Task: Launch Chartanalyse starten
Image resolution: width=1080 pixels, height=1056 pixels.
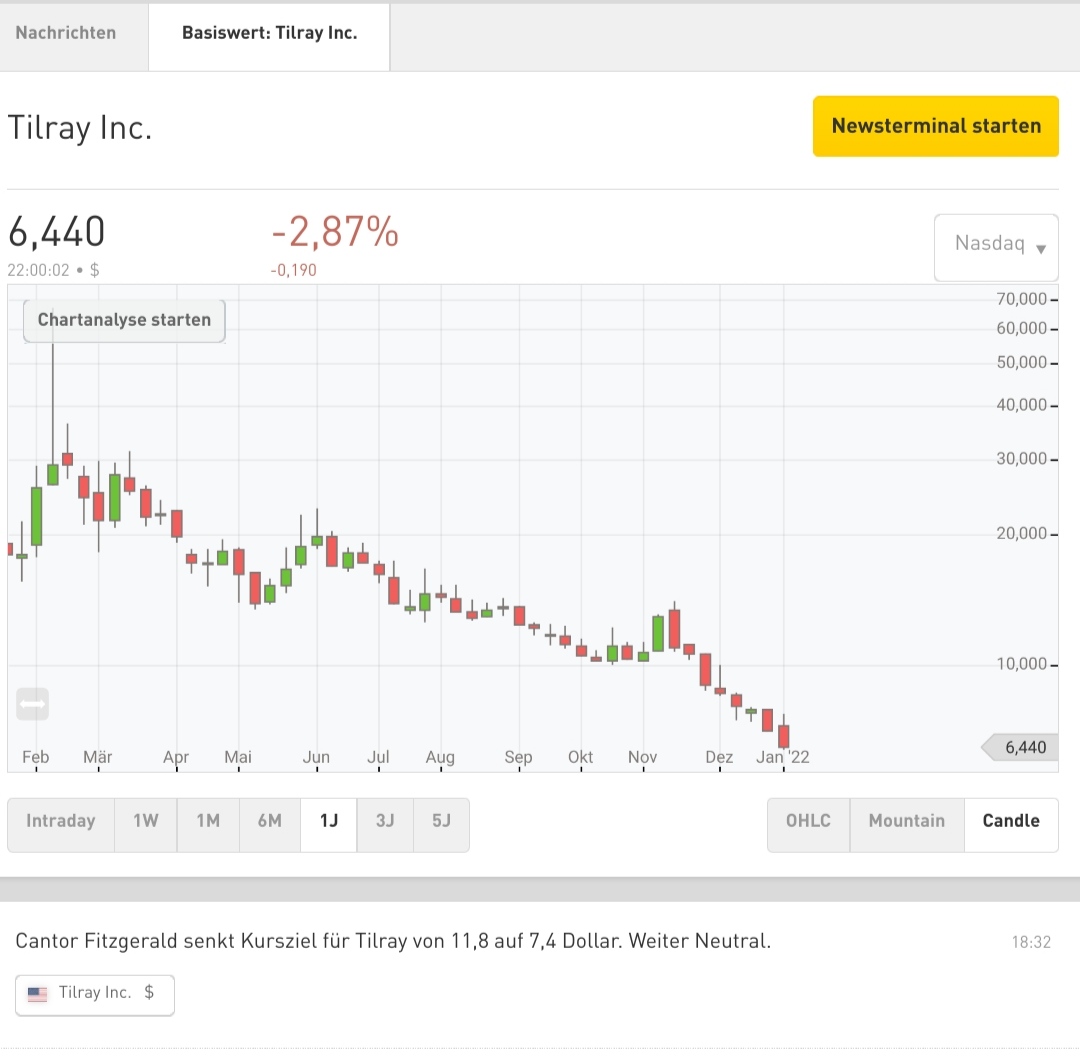Action: pyautogui.click(x=123, y=320)
